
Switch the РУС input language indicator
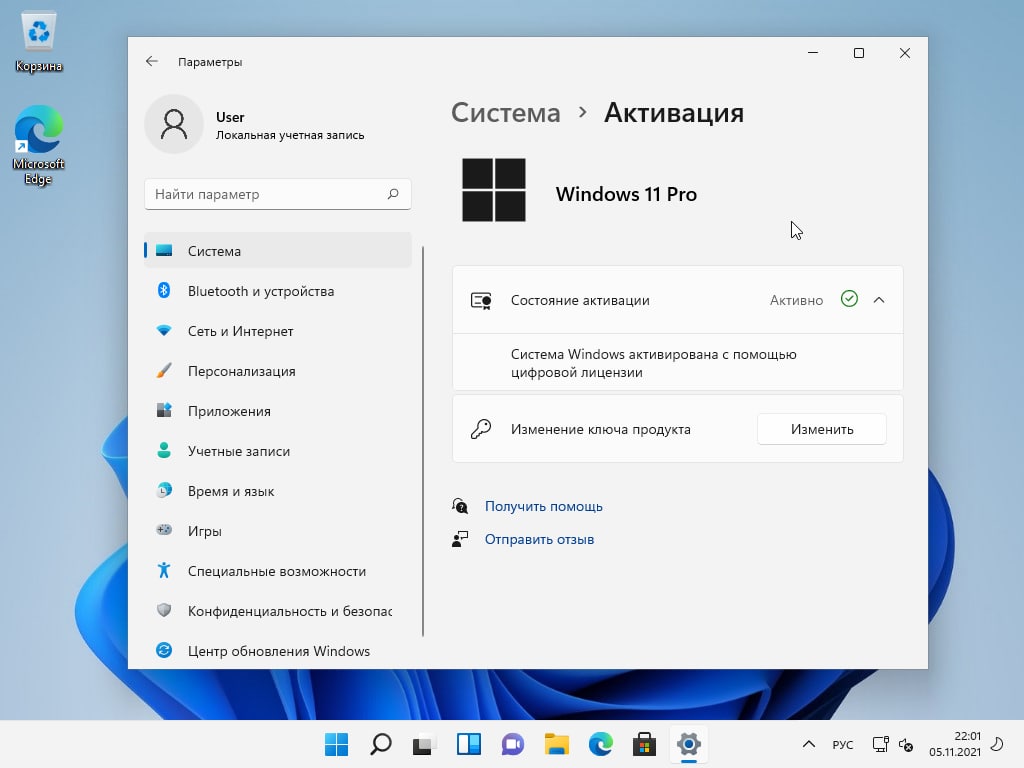pos(842,744)
